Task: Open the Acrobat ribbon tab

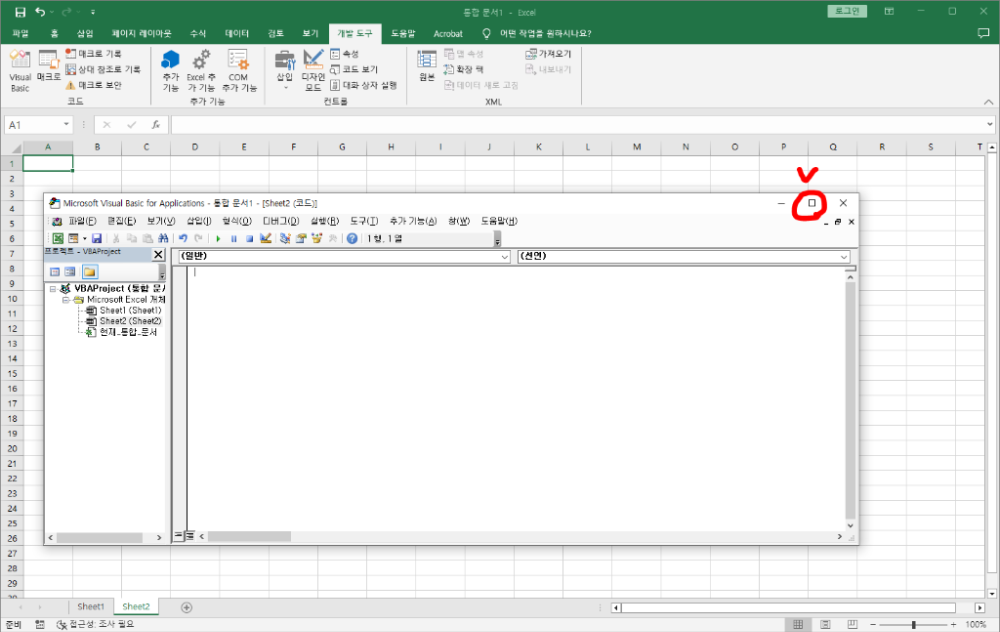Action: pos(448,33)
